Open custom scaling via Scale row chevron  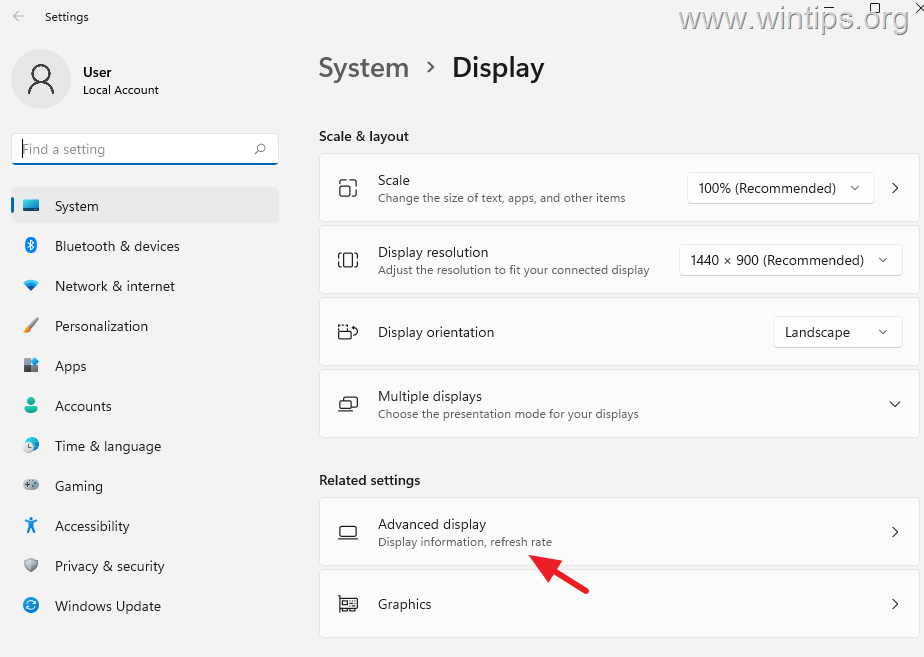(x=895, y=188)
